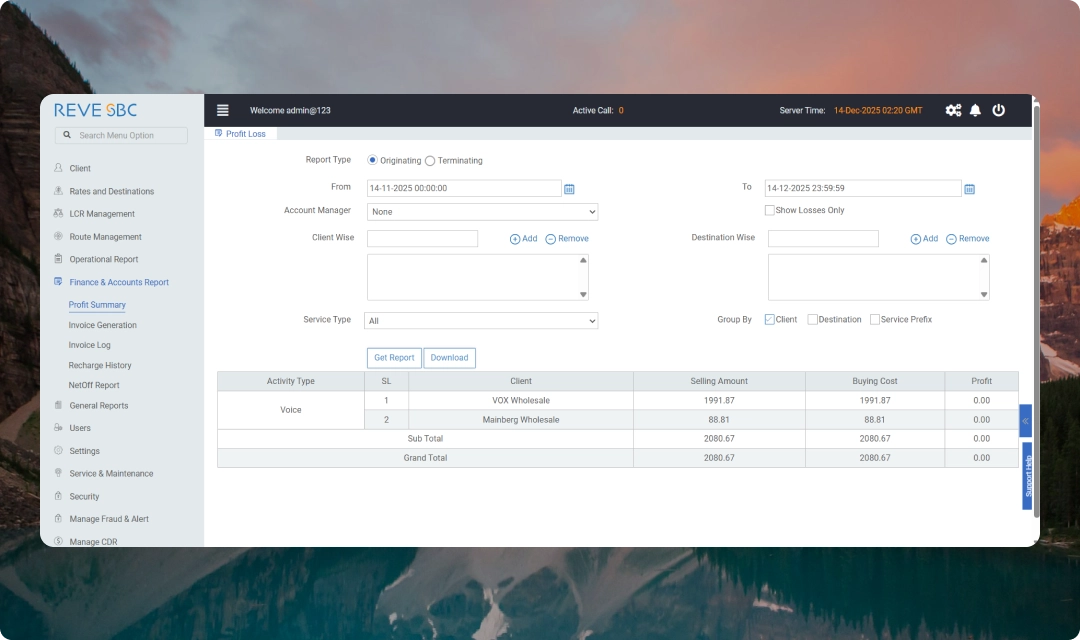Click the Destination Wise Remove minus icon
Screen dimensions: 1080x640
[x=951, y=239]
